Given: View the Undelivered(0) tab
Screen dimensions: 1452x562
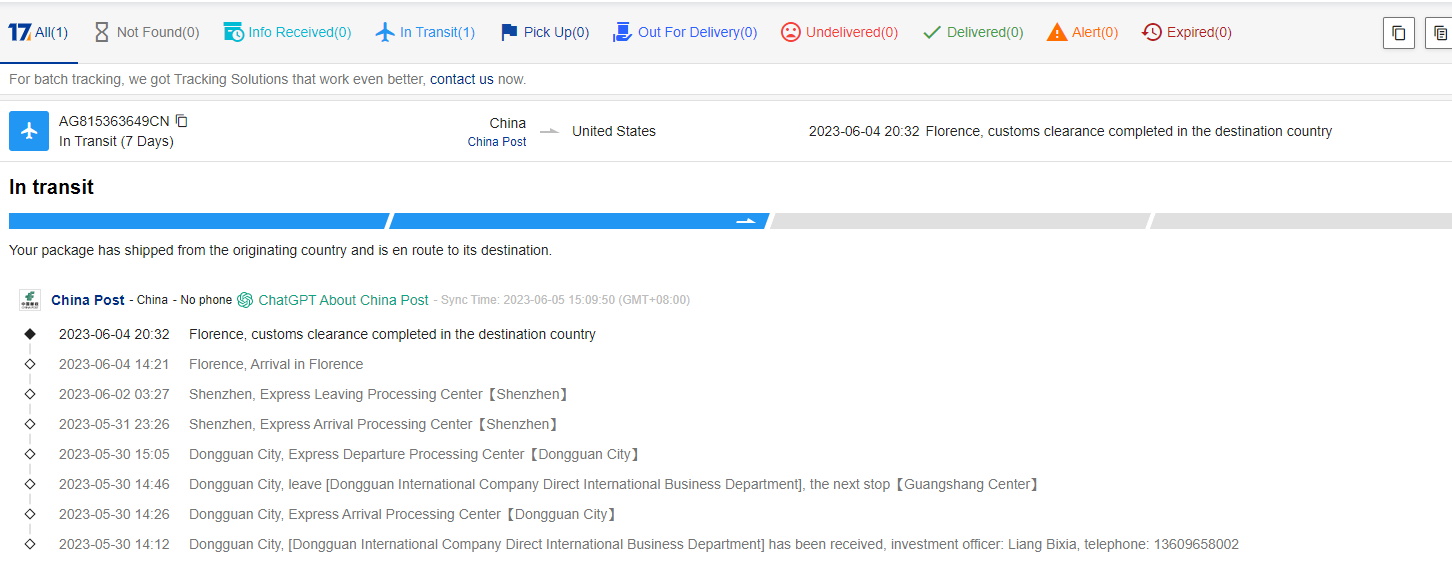Looking at the screenshot, I should [839, 32].
